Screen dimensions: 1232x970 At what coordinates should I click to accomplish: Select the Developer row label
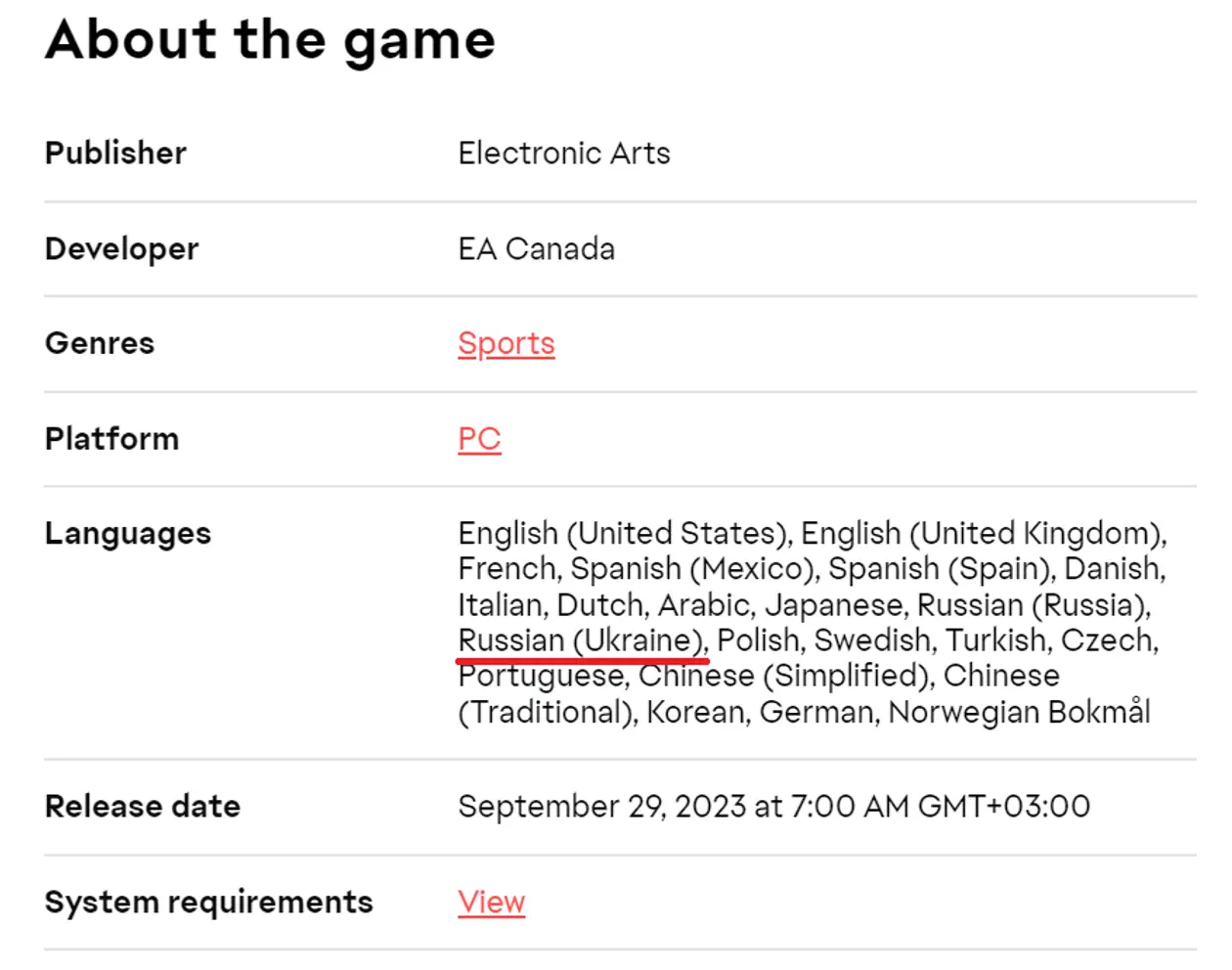(121, 249)
